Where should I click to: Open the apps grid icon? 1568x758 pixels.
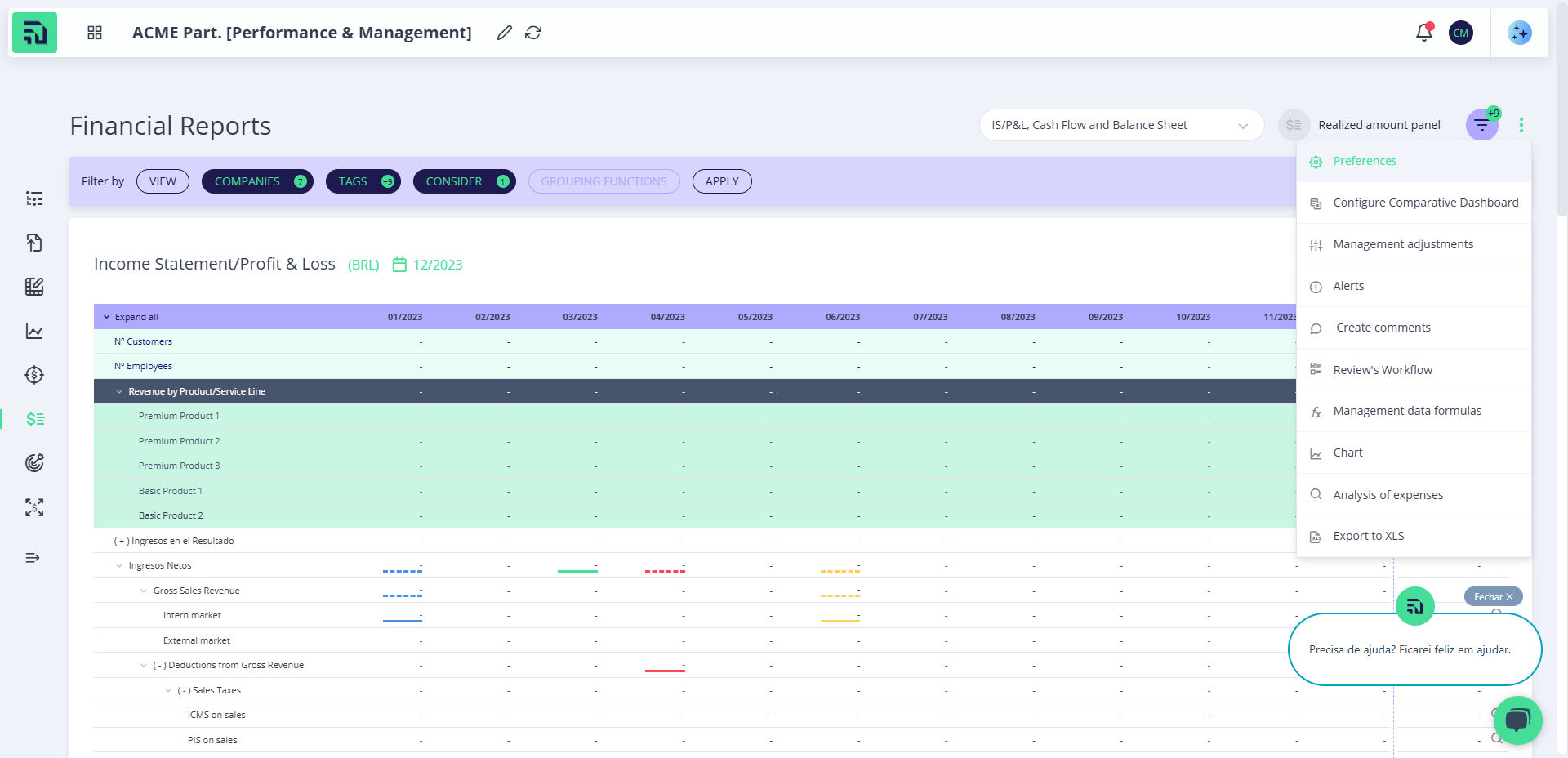[95, 33]
